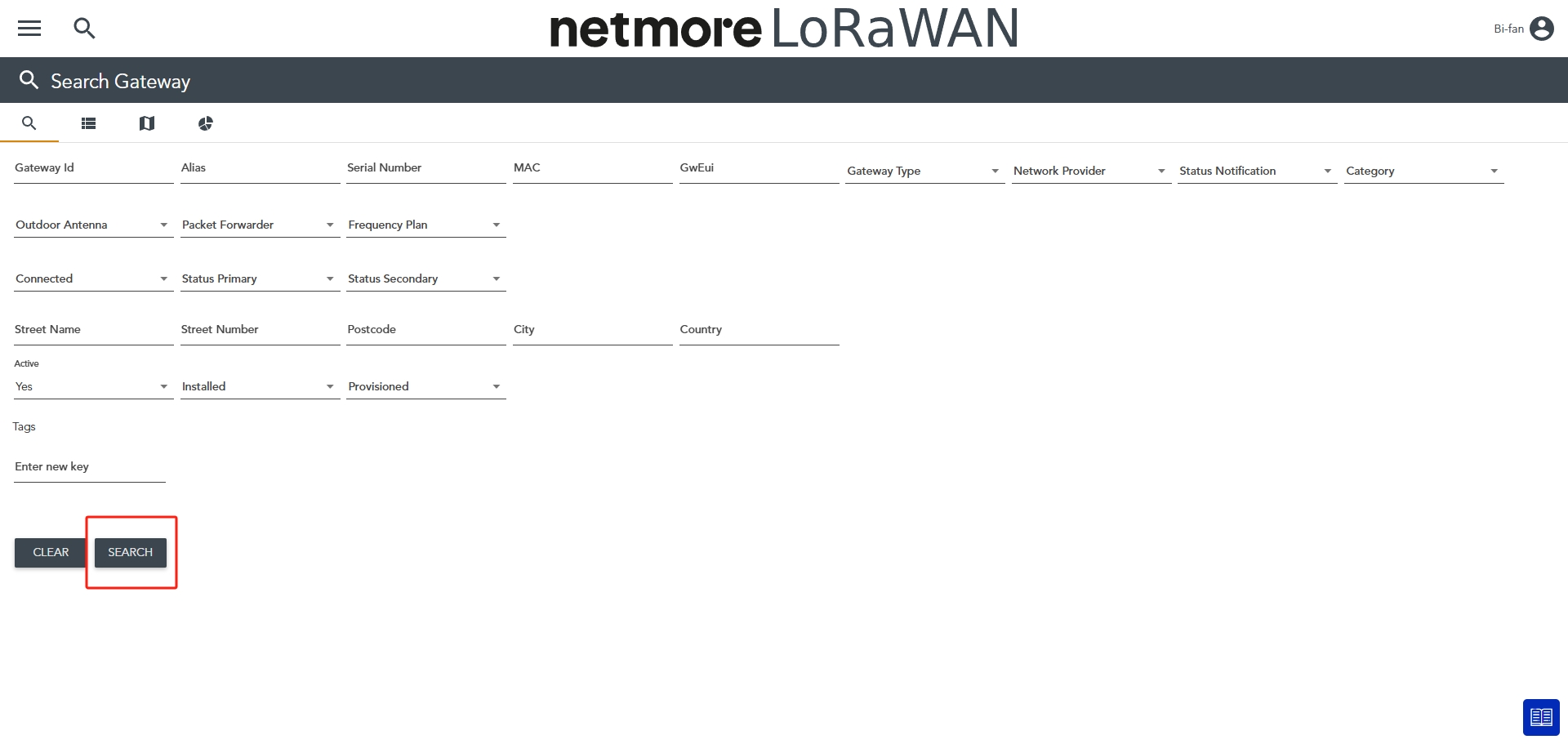Expand the Status Notification dropdown
Image resolution: width=1568 pixels, height=744 pixels.
1258,171
